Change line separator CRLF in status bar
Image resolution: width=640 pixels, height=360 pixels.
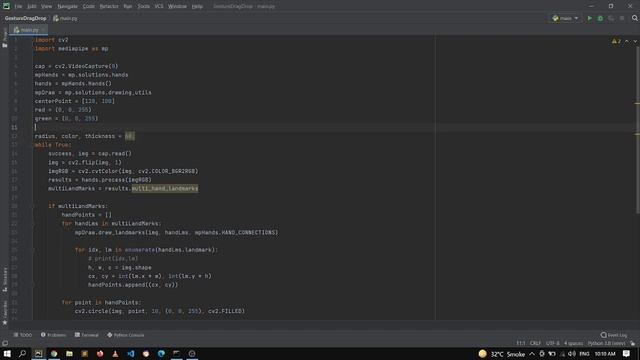tap(535, 343)
